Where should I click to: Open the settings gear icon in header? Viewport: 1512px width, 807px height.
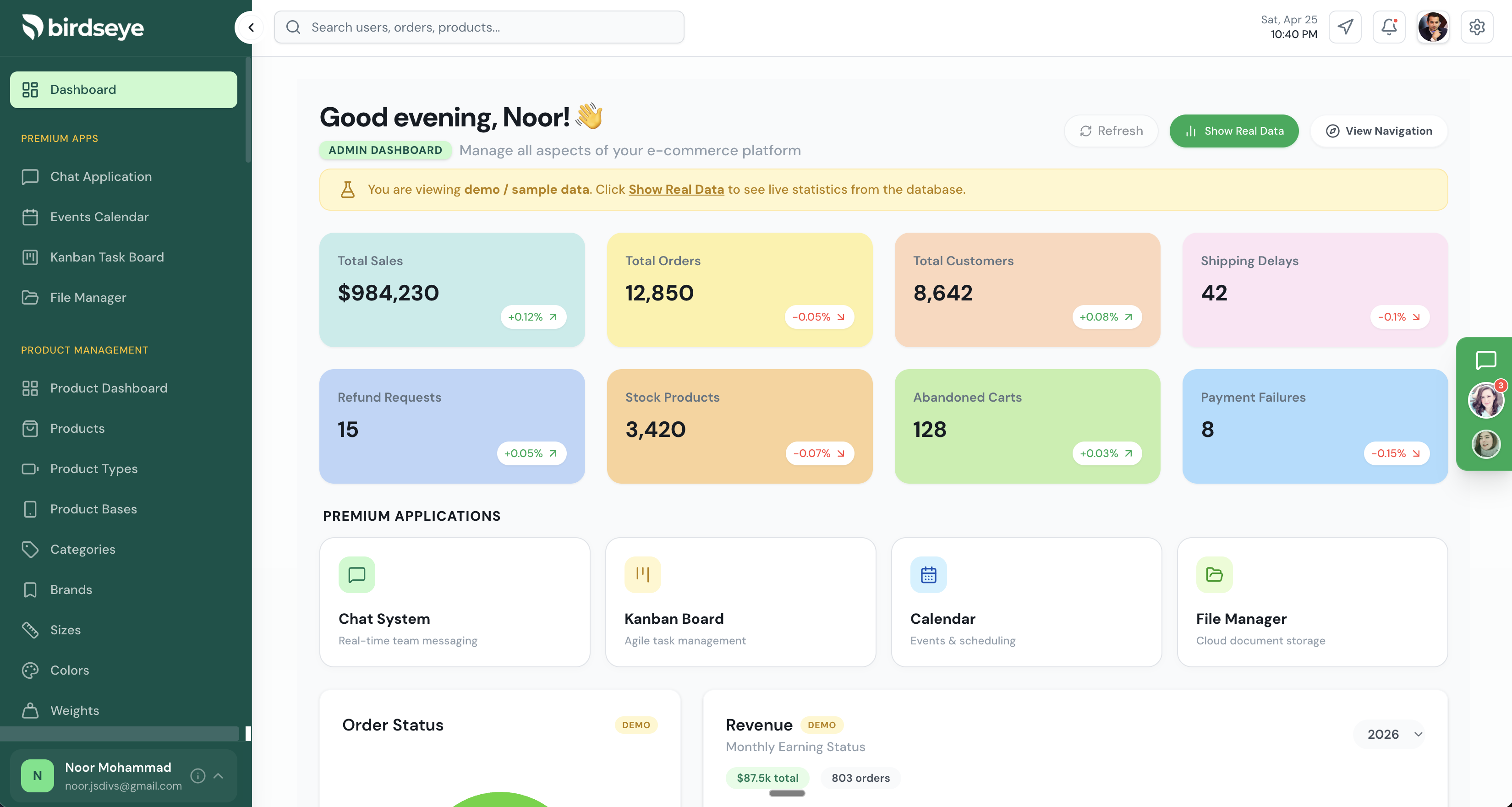[1477, 27]
